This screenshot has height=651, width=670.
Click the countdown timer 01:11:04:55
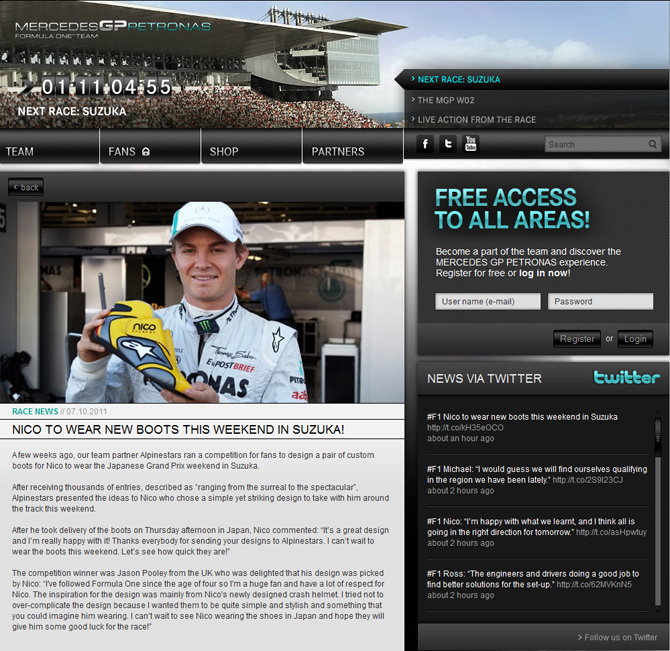tap(106, 87)
